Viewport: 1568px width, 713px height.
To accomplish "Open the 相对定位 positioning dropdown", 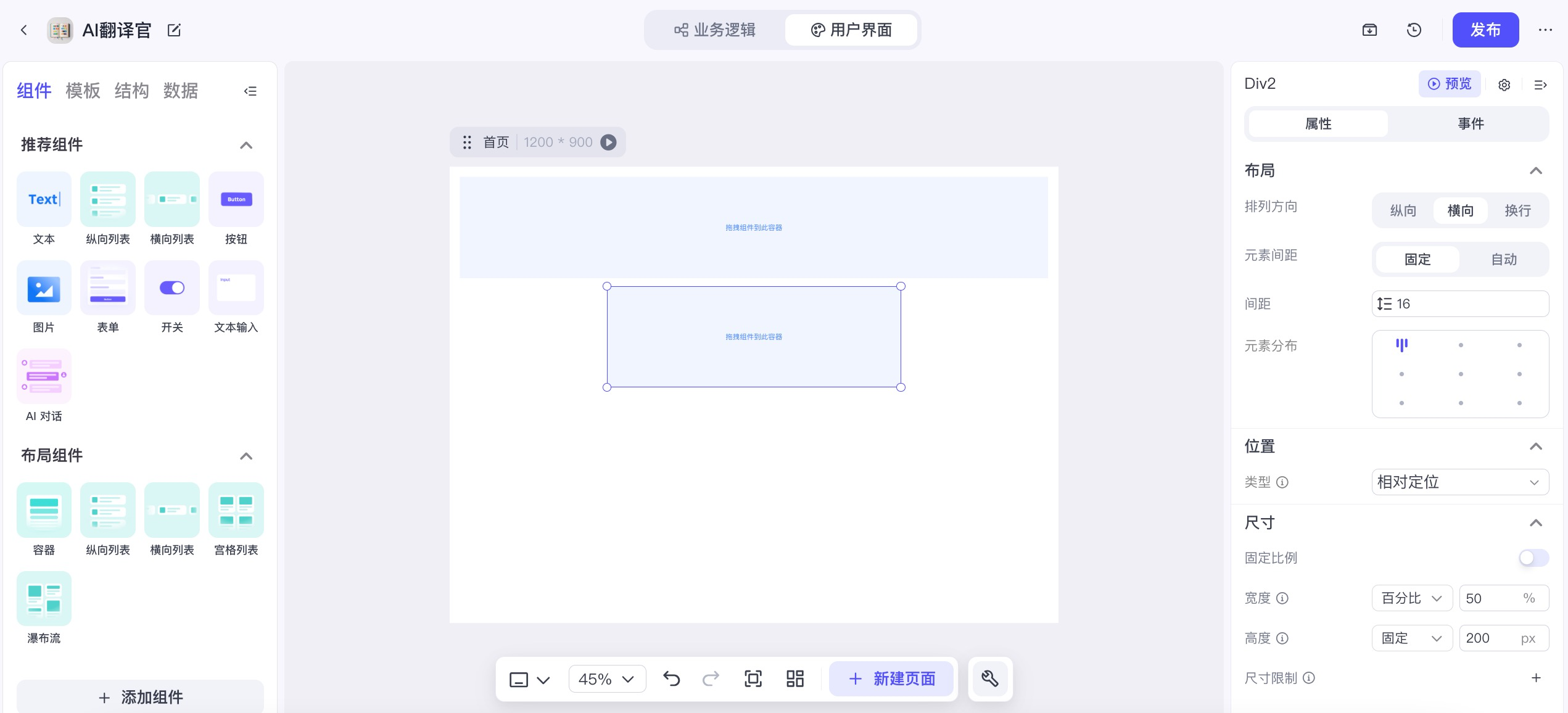I will point(1460,482).
